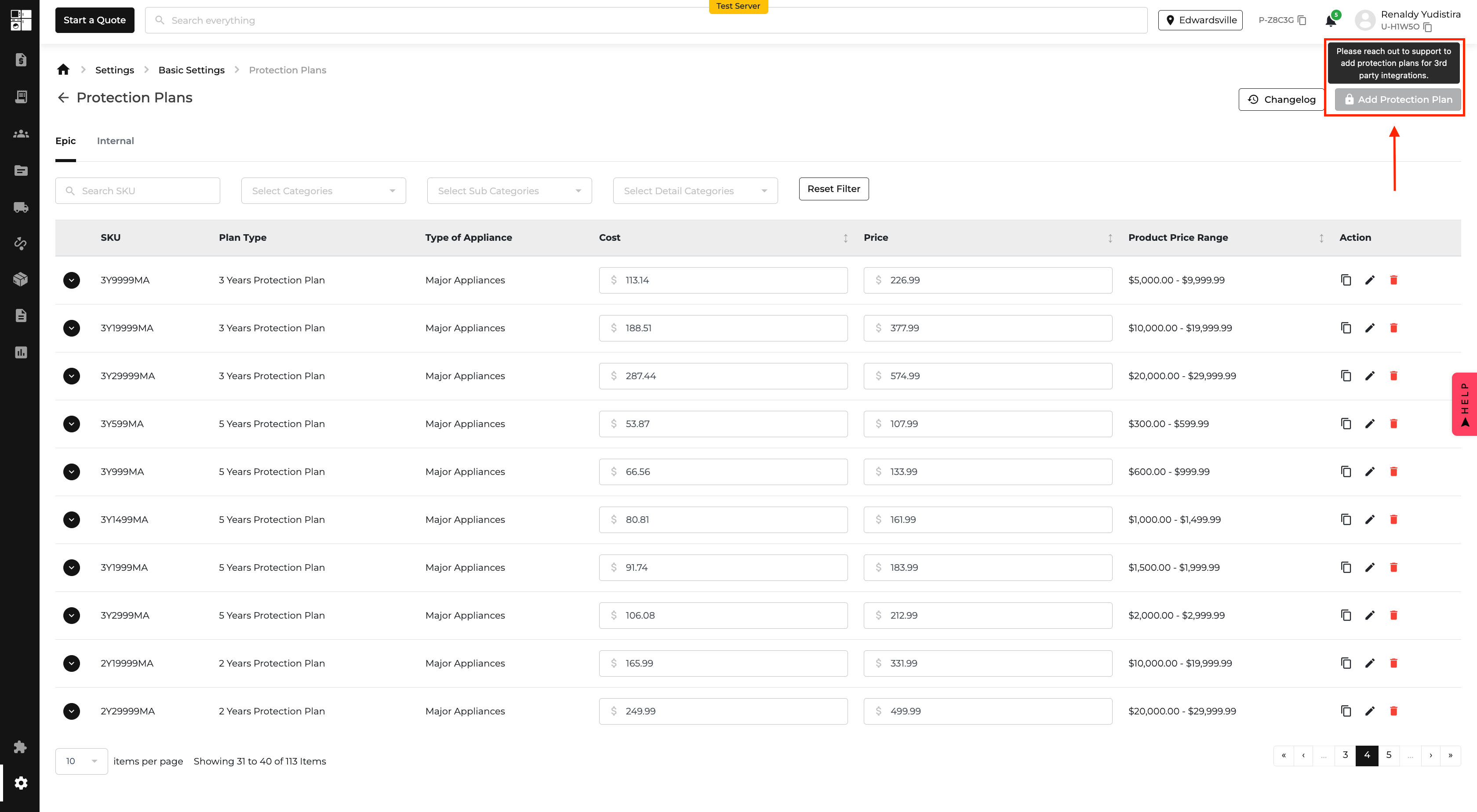The height and width of the screenshot is (812, 1477).
Task: Edit the 3Y1999MA plan
Action: (1370, 567)
